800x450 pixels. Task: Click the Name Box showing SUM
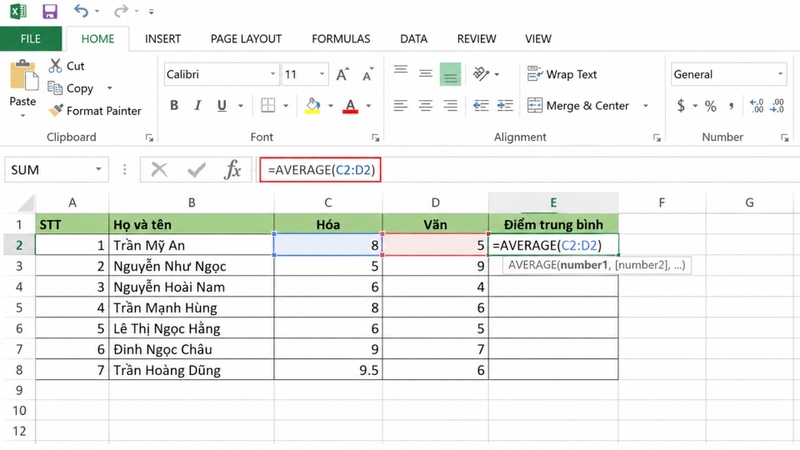tap(56, 170)
